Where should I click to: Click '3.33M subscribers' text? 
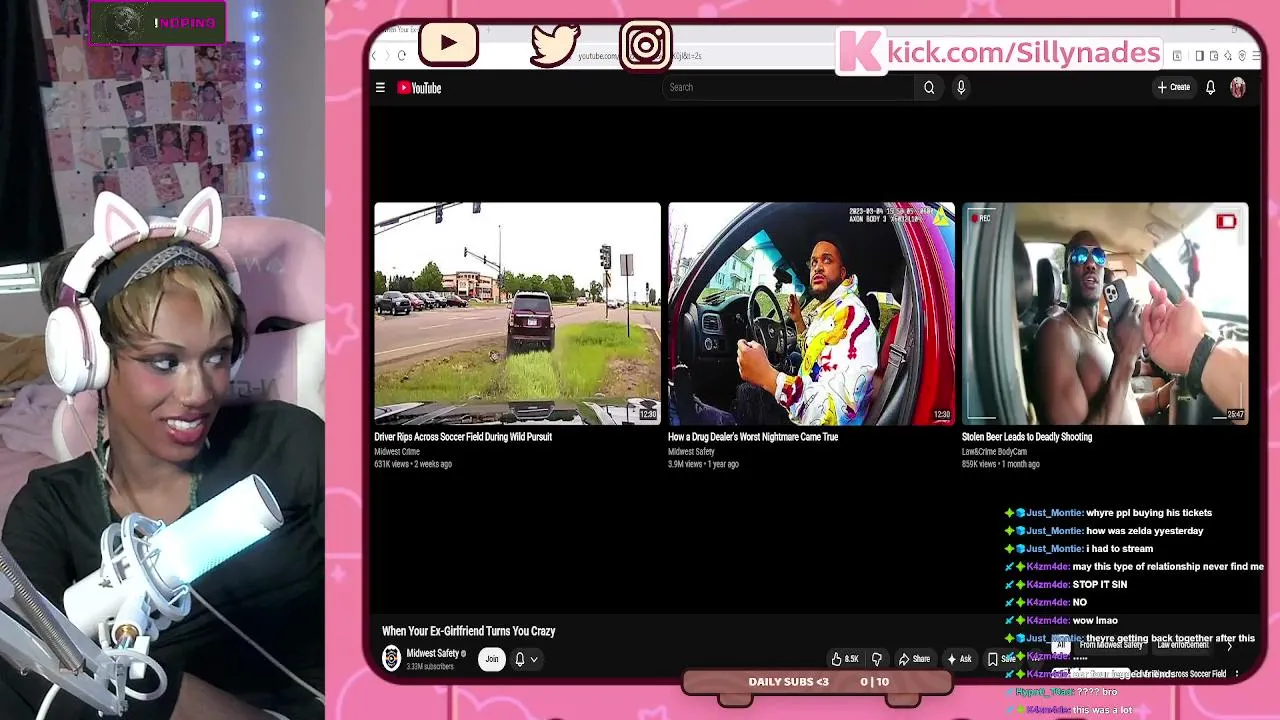[432, 666]
